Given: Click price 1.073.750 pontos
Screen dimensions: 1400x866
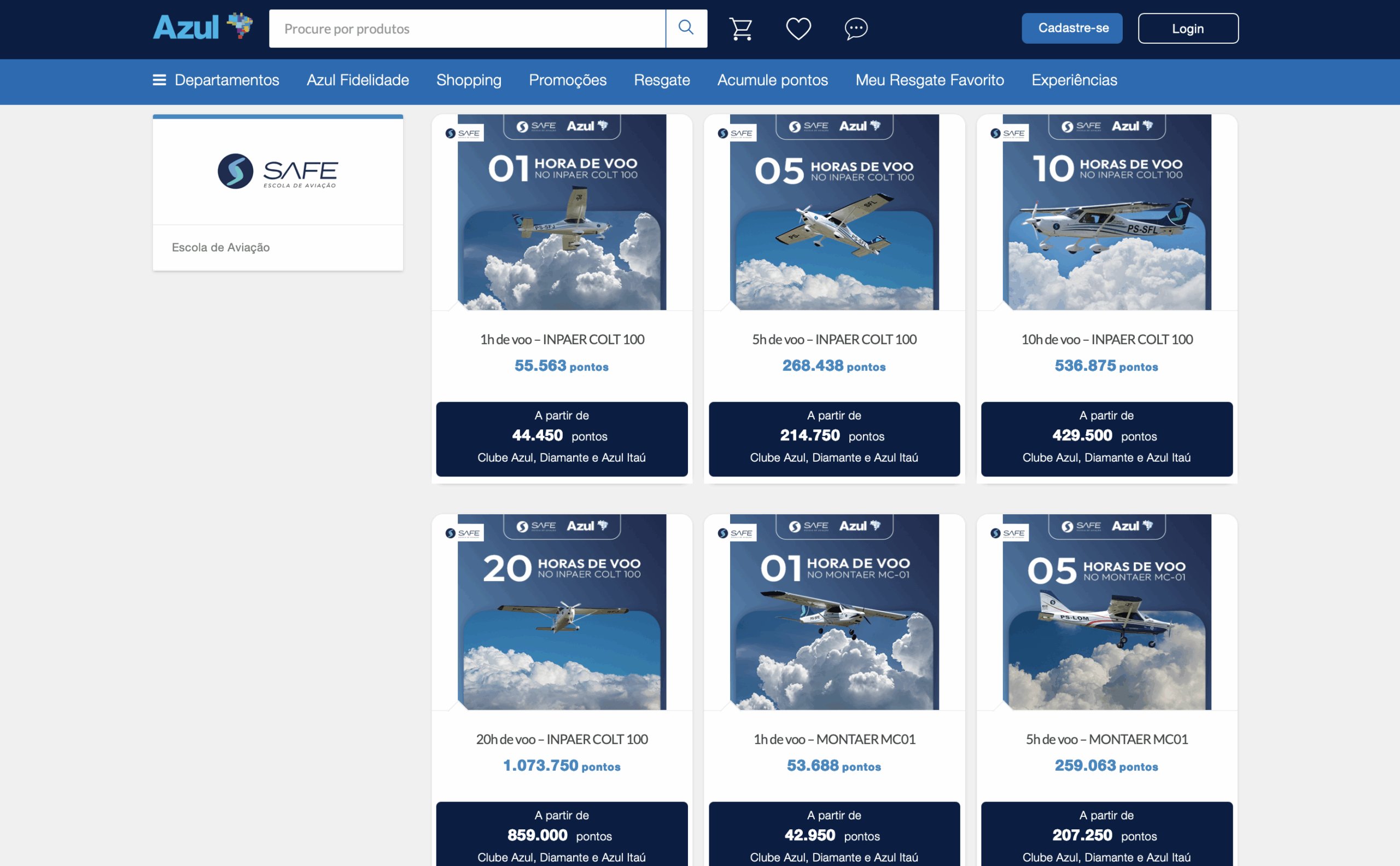Looking at the screenshot, I should pos(562,765).
